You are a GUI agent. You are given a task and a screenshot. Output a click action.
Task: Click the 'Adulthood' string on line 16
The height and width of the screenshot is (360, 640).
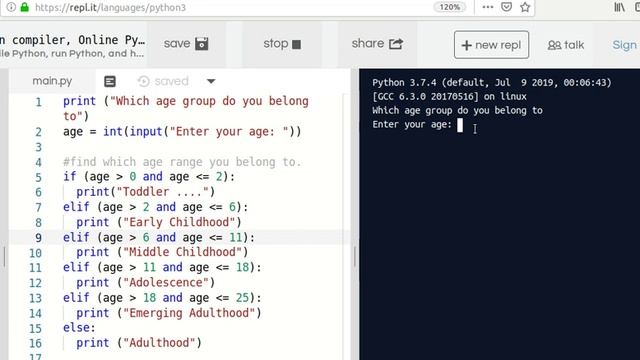(x=159, y=343)
